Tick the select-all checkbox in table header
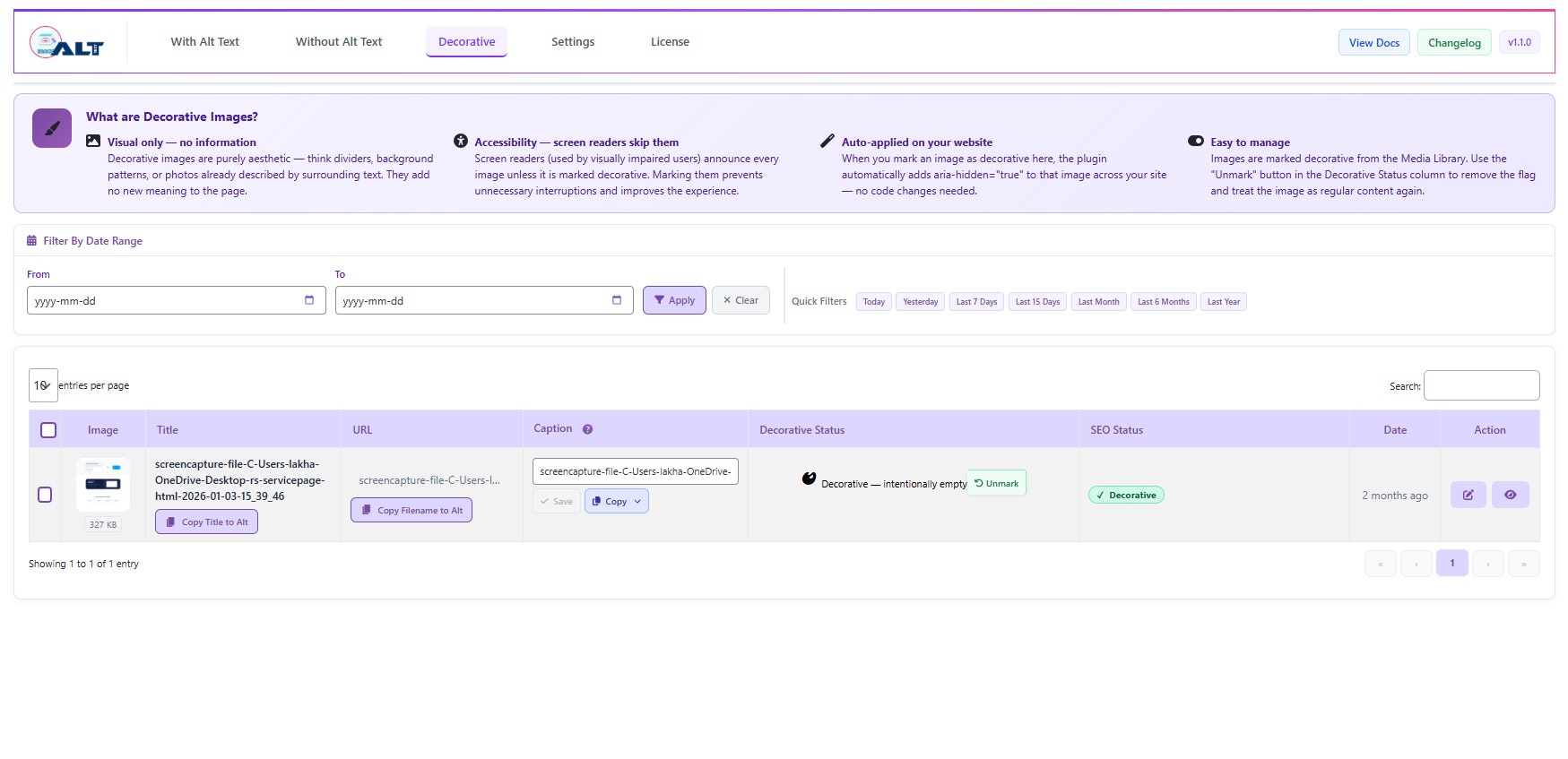1568x759 pixels. point(48,430)
